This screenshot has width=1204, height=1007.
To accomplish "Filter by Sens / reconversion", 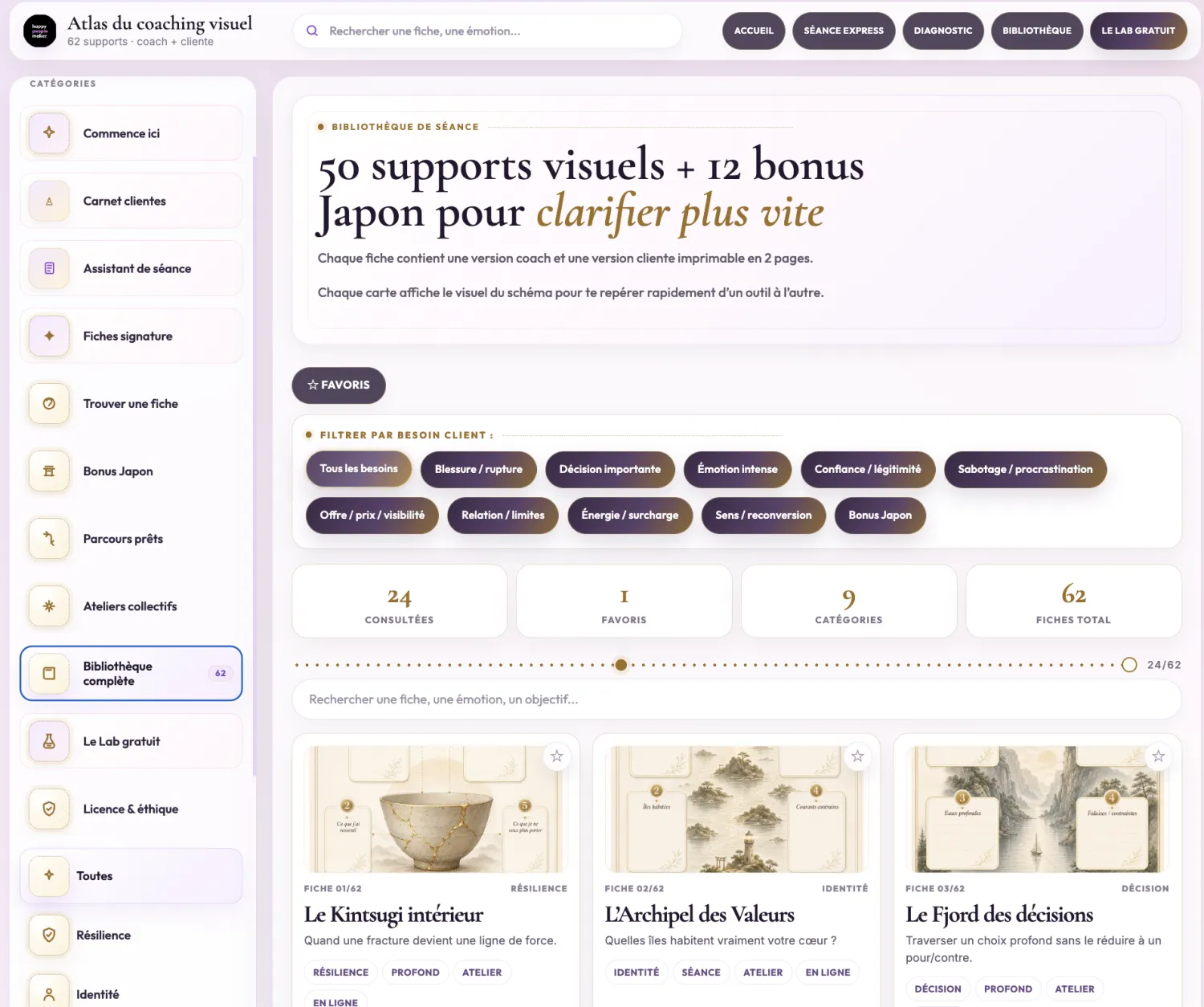I will coord(763,515).
